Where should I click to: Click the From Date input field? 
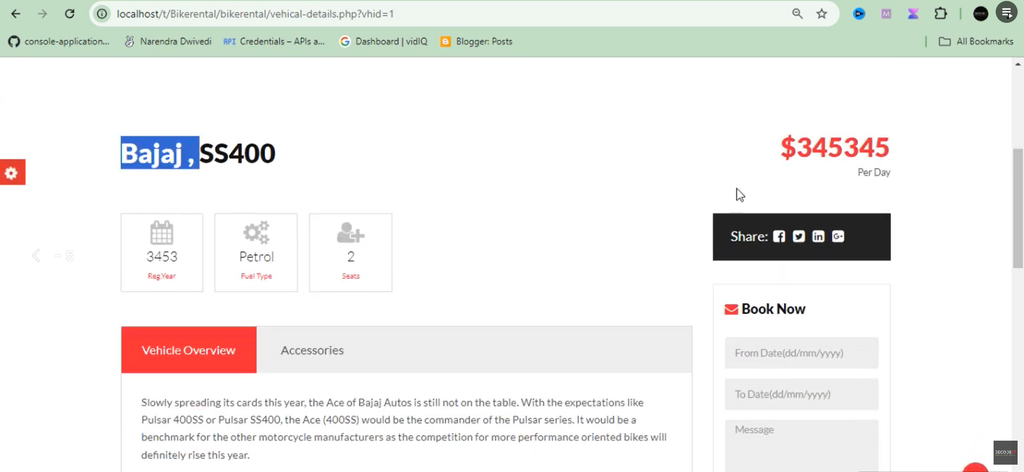(x=801, y=353)
